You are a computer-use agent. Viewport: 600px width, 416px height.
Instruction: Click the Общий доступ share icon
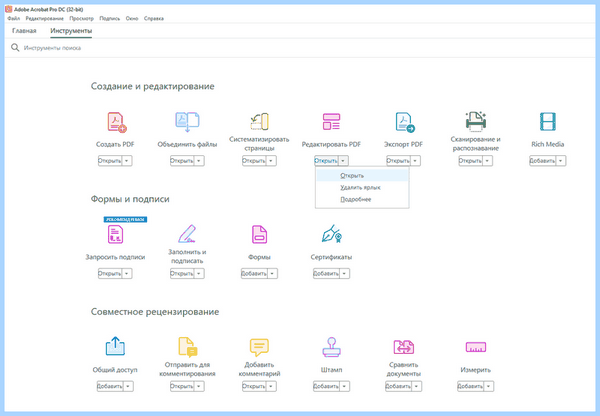[x=115, y=346]
